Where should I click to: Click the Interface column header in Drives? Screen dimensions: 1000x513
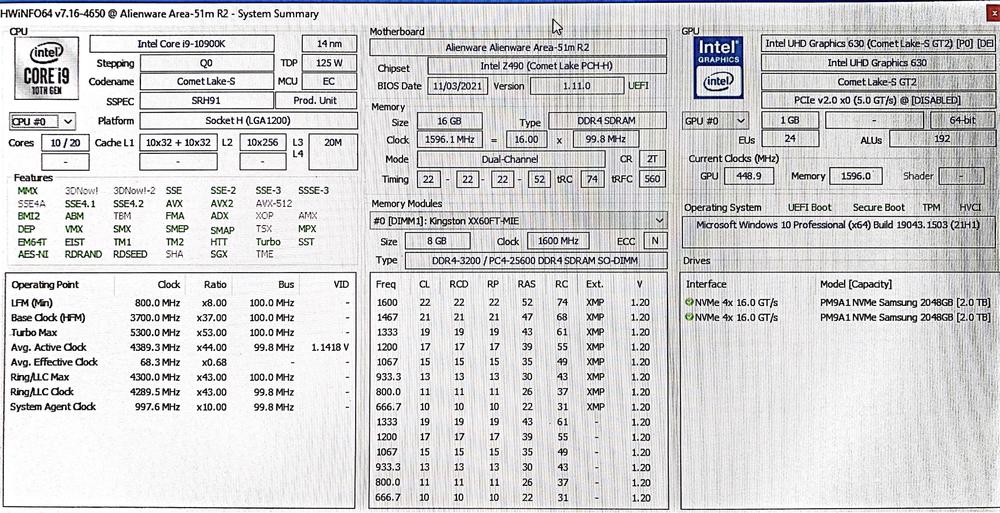click(706, 284)
